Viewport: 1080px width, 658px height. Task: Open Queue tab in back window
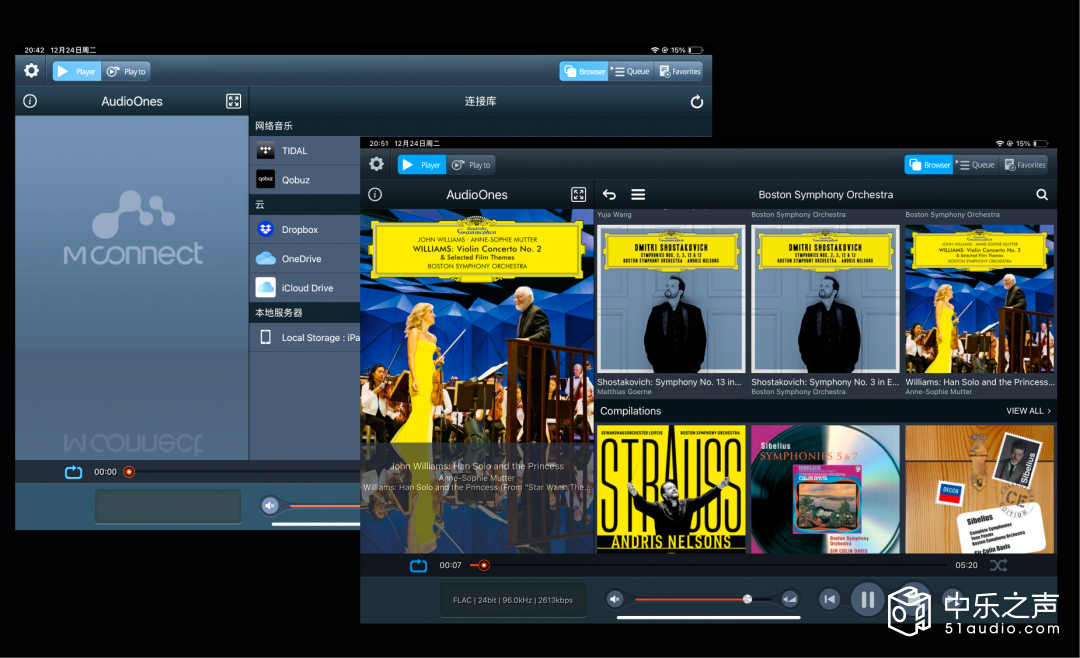coord(632,71)
